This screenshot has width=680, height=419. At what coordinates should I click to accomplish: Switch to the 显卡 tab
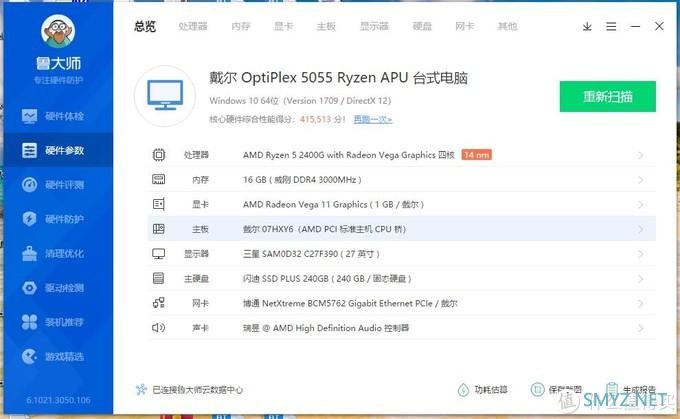[x=284, y=26]
